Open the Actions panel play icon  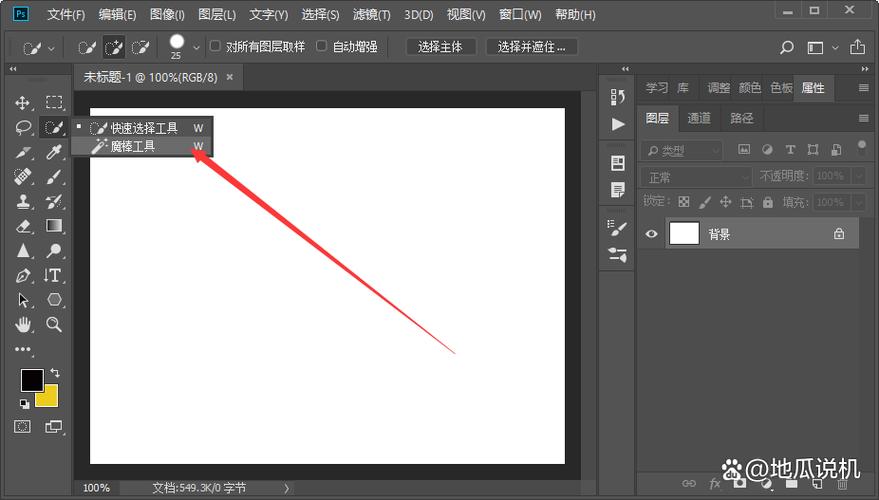point(618,124)
